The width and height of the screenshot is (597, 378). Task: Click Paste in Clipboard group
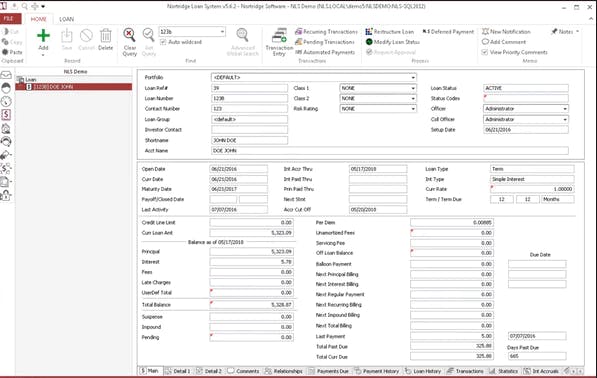click(x=12, y=52)
